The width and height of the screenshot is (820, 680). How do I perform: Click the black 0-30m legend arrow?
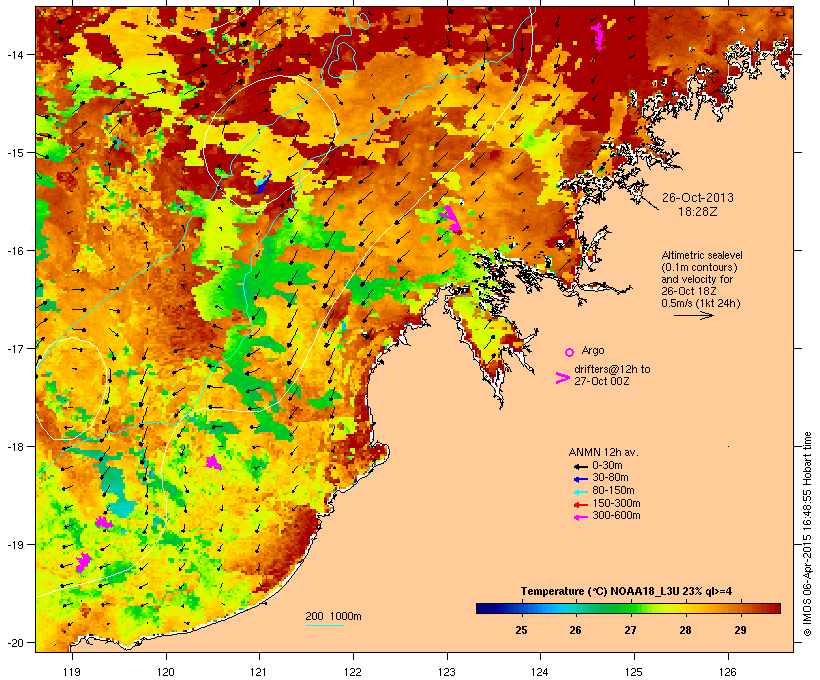click(580, 466)
